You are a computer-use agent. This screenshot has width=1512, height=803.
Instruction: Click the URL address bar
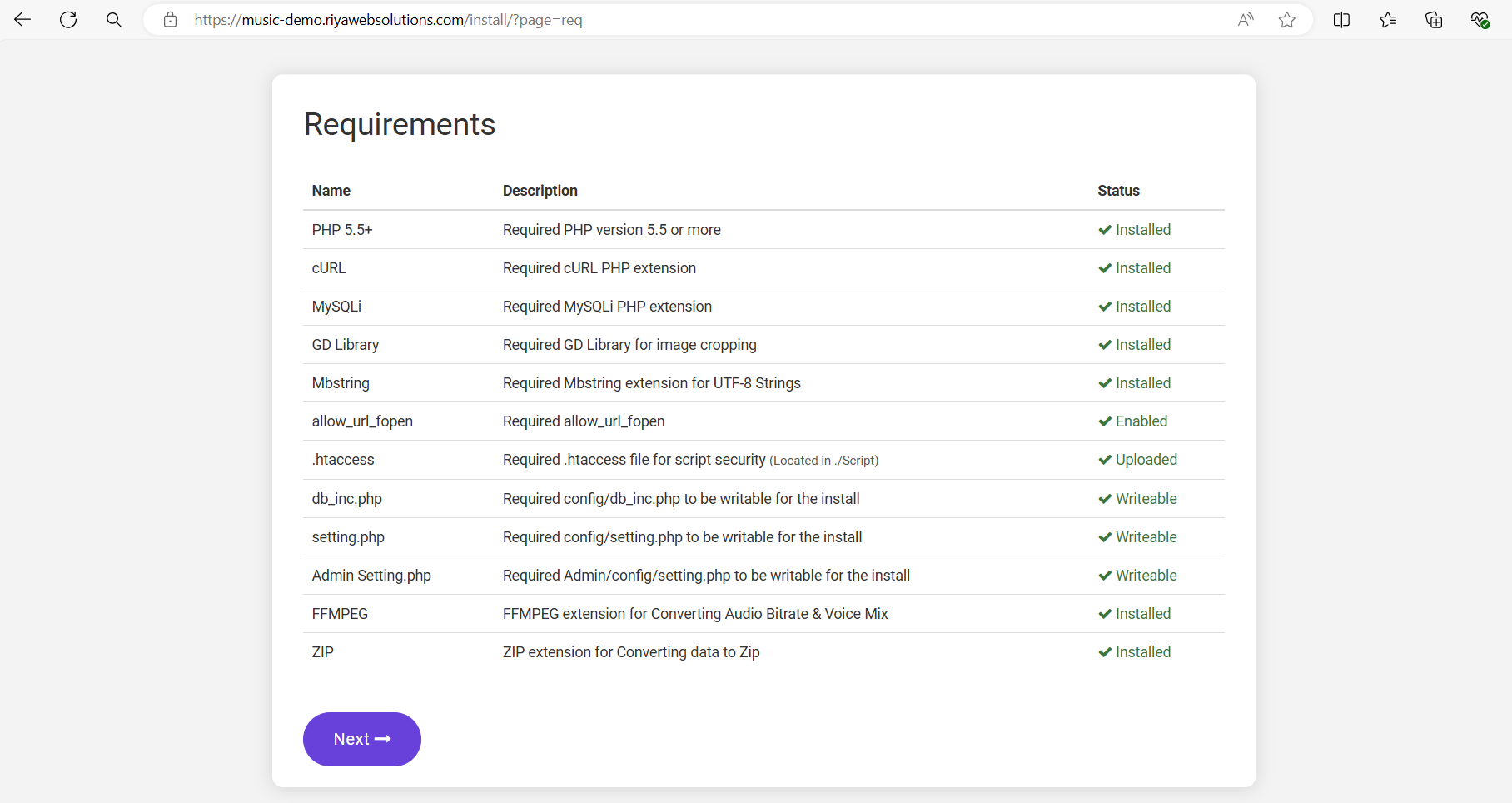[666, 20]
